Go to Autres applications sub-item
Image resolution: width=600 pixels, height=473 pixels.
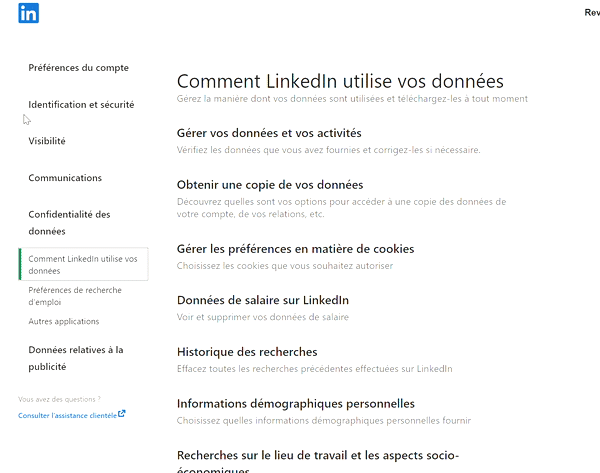point(64,321)
